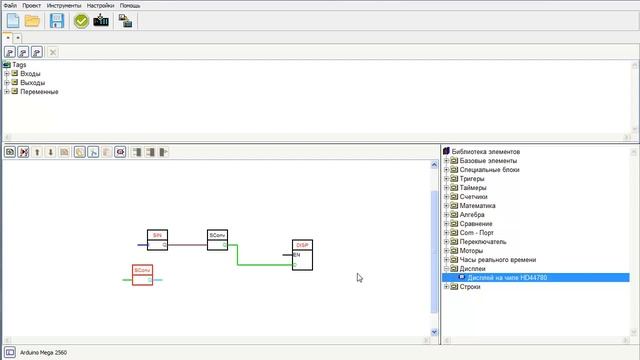Click the controller icon in the status bar

(10, 352)
